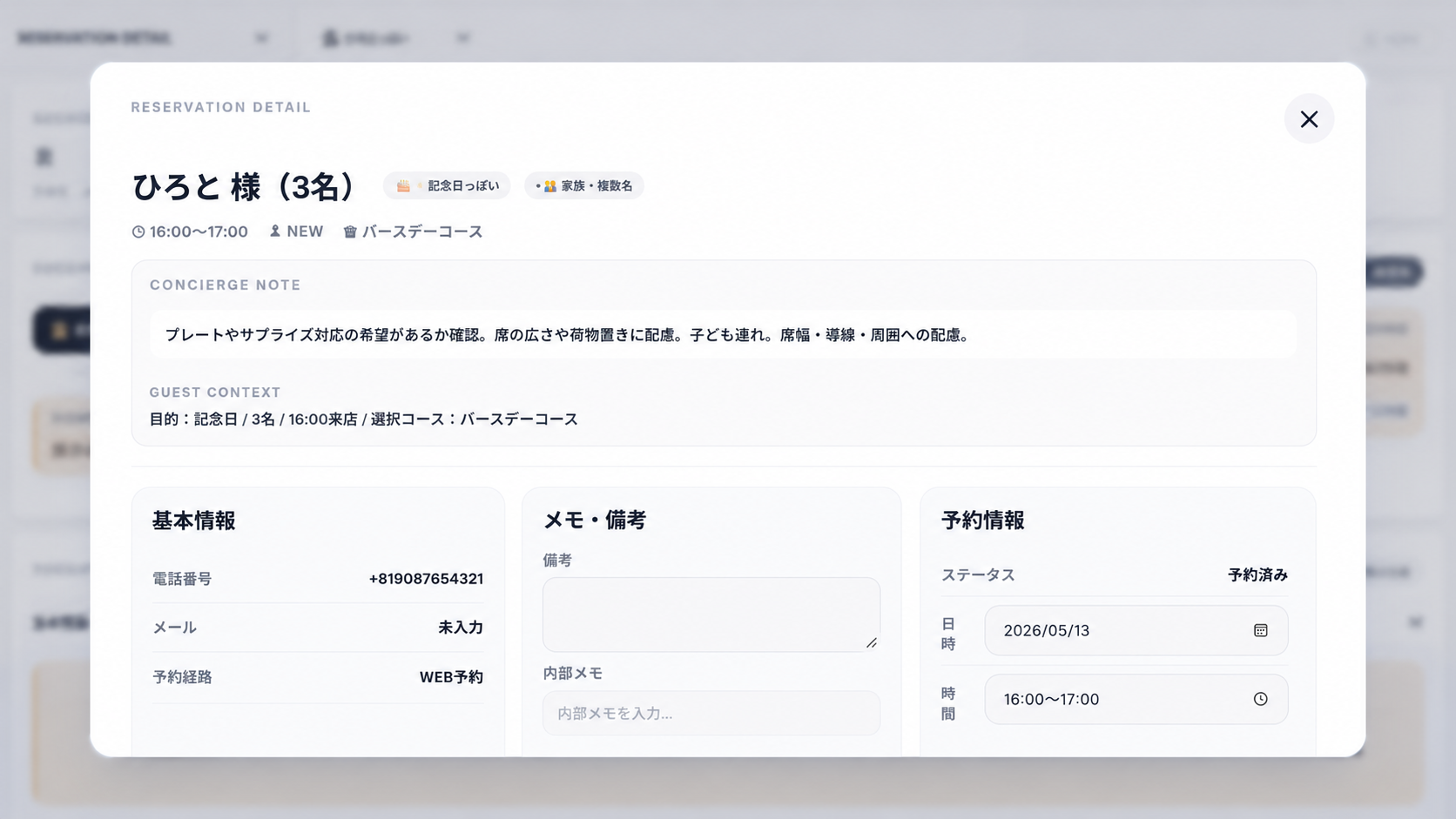This screenshot has height=819, width=1456.
Task: Click the RESERVATION DETAIL label in dialog
Action: coord(221,107)
